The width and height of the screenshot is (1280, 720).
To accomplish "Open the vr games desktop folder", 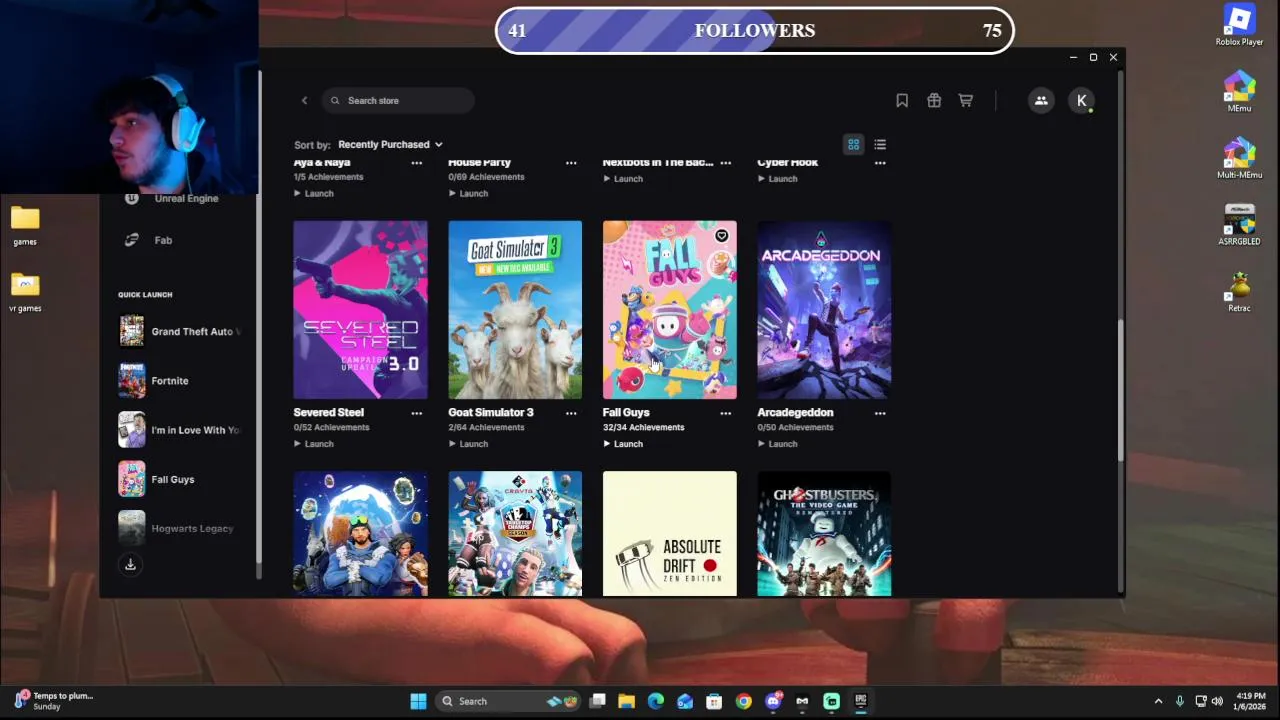I will pyautogui.click(x=25, y=292).
